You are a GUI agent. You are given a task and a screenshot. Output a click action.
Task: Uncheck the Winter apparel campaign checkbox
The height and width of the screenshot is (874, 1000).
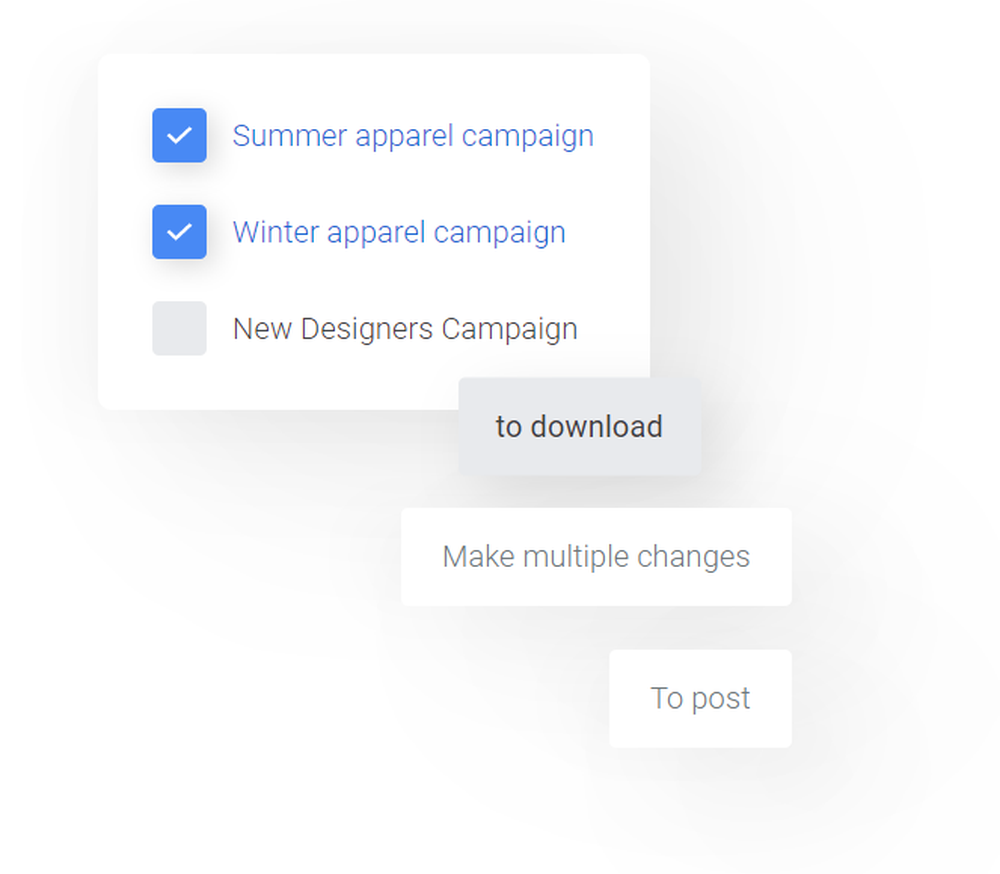coord(179,232)
